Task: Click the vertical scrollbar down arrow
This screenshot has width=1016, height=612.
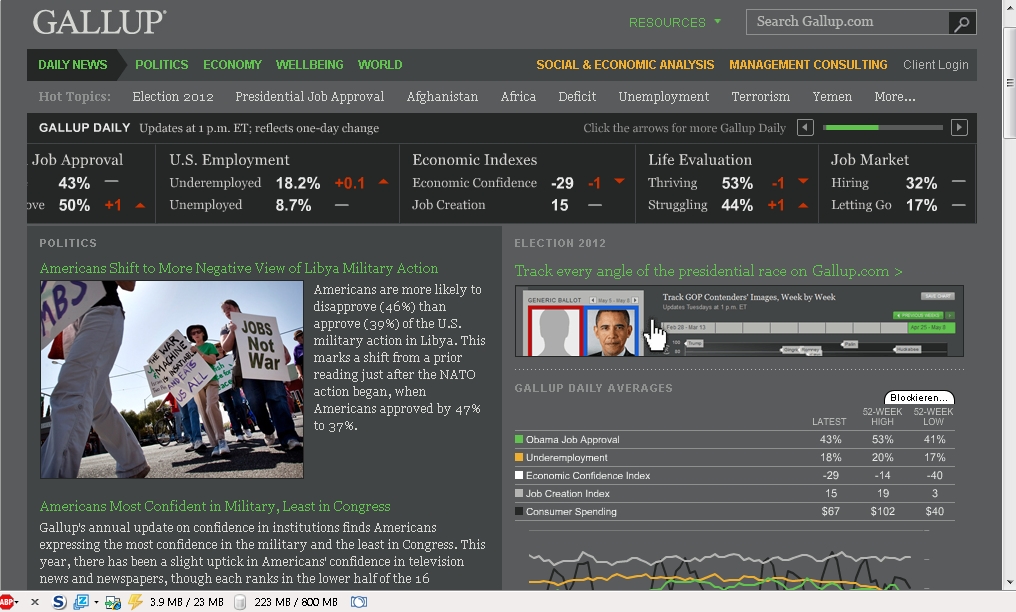Action: pyautogui.click(x=1010, y=582)
